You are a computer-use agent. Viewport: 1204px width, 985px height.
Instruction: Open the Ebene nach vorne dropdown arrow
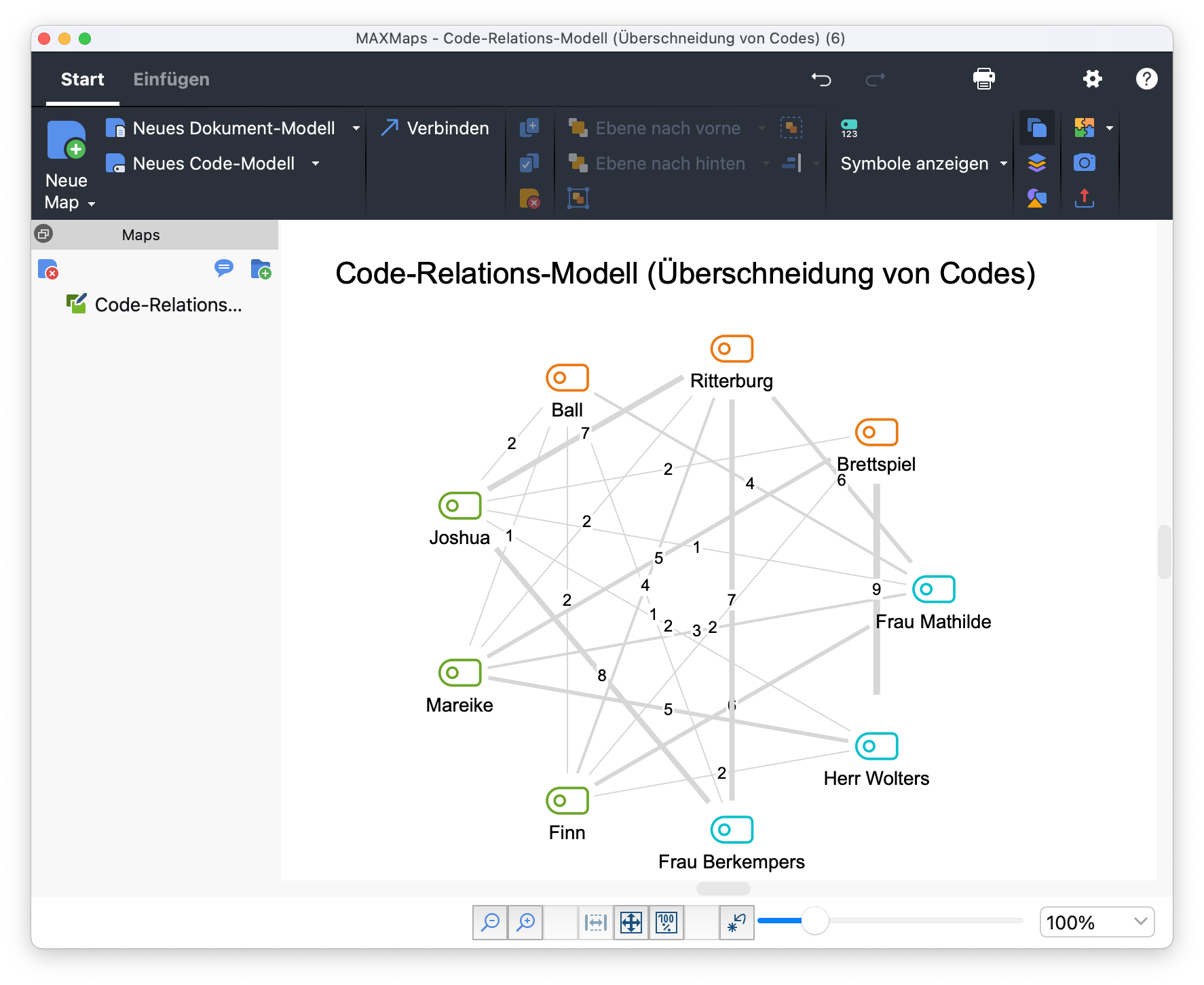tap(762, 128)
